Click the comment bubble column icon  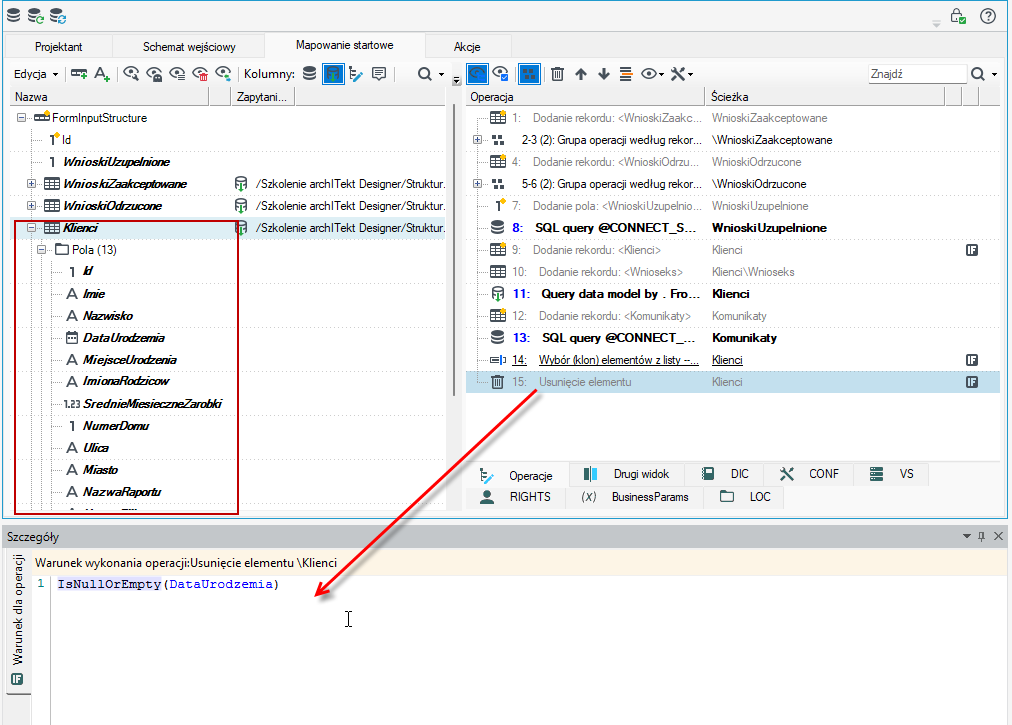tap(379, 74)
